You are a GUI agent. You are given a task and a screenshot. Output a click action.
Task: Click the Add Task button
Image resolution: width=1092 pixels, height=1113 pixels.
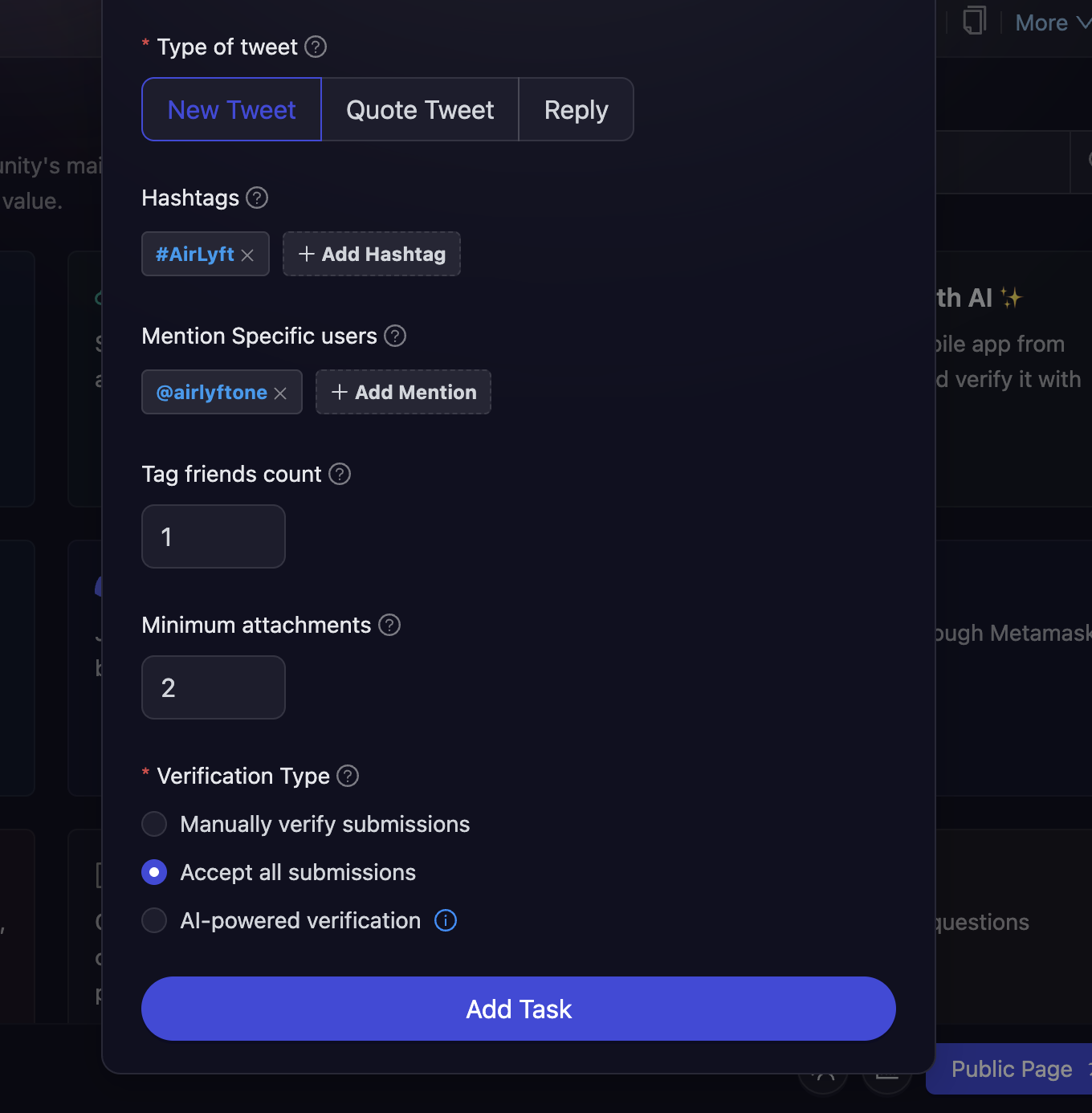click(518, 1009)
